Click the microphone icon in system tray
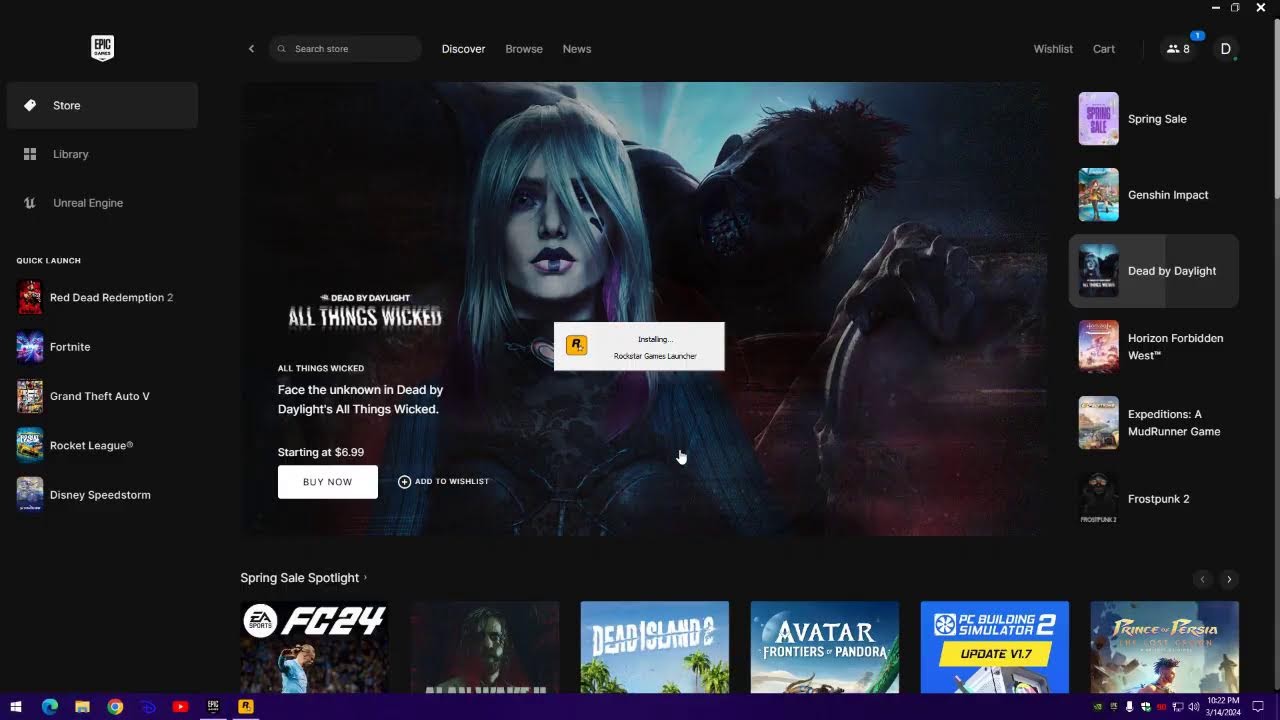Screen dimensions: 1280x720 (x=1129, y=707)
